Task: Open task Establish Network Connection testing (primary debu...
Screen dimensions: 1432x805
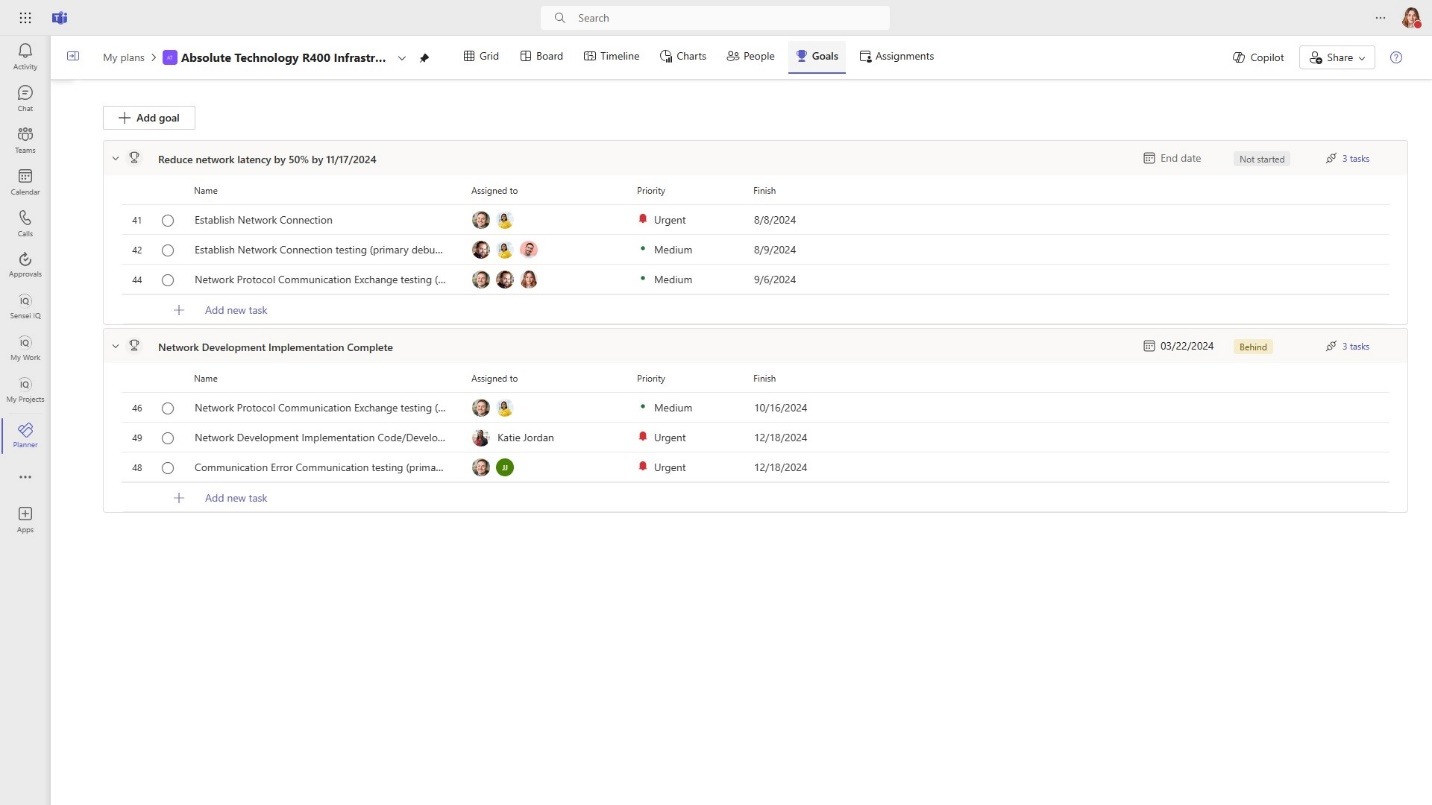Action: (318, 250)
